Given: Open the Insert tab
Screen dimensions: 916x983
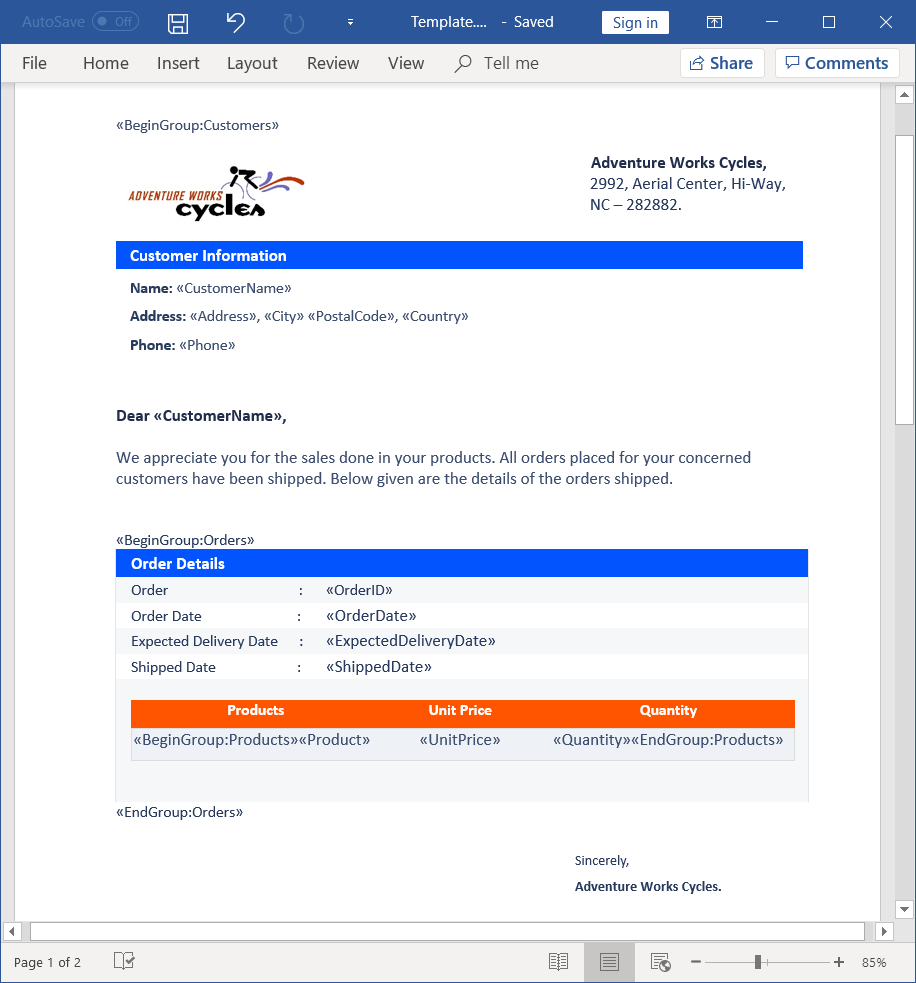Looking at the screenshot, I should point(178,63).
